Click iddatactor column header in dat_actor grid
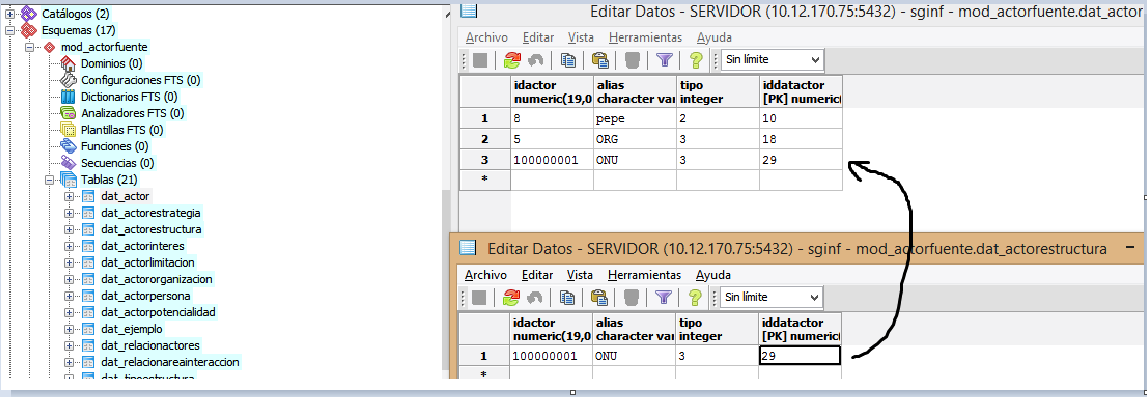Screen dimensions: 1147x397 pyautogui.click(x=801, y=91)
